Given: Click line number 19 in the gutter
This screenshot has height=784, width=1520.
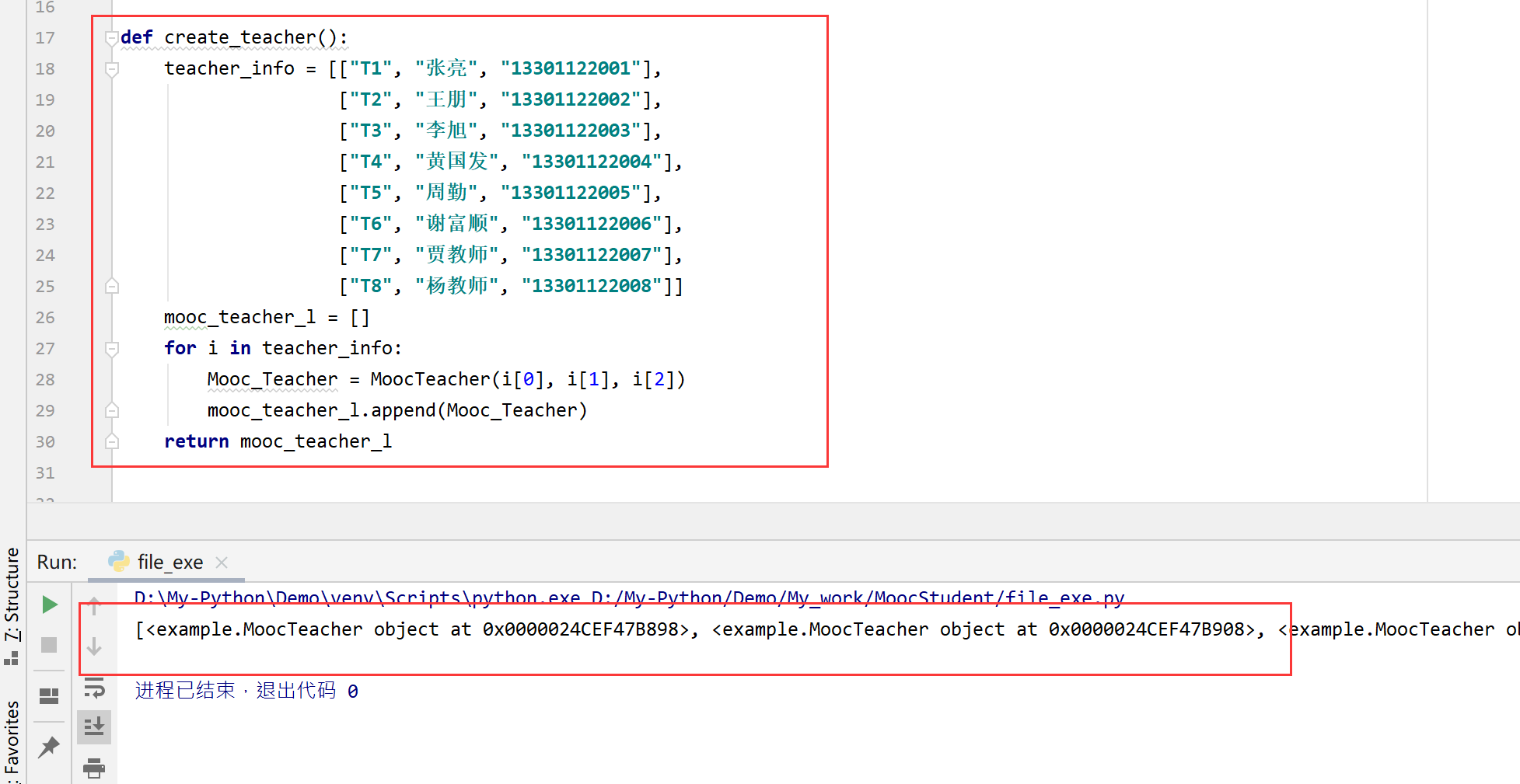Looking at the screenshot, I should tap(45, 99).
